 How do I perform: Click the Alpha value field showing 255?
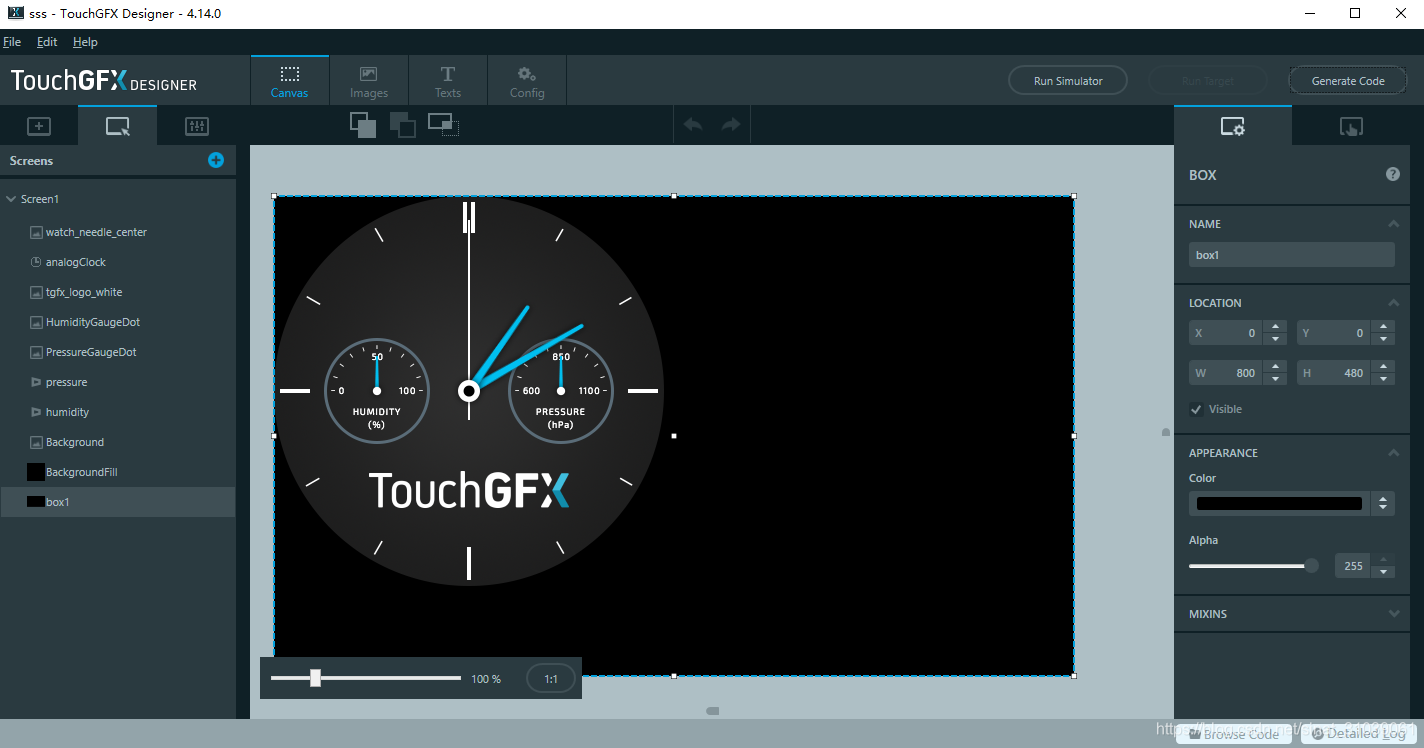point(1353,566)
